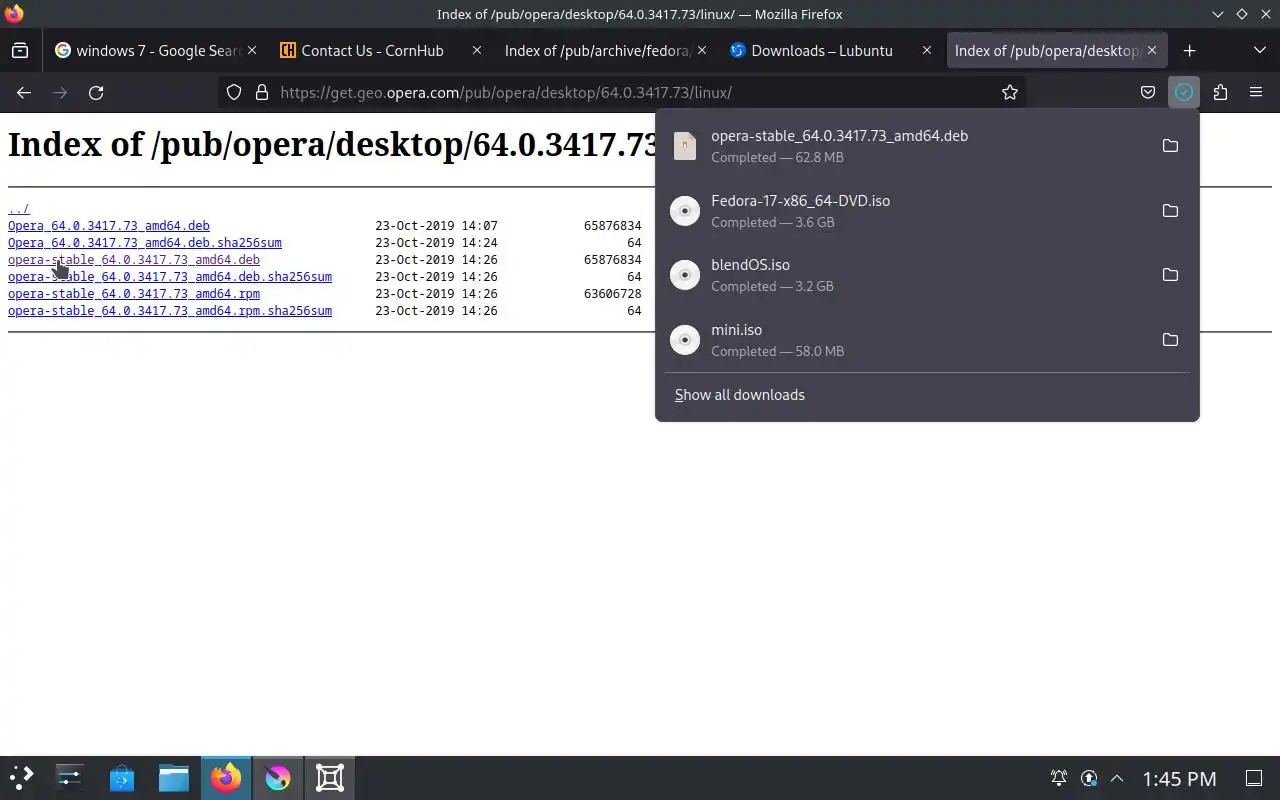Save page to Pocket
This screenshot has height=800, width=1280.
[x=1148, y=92]
